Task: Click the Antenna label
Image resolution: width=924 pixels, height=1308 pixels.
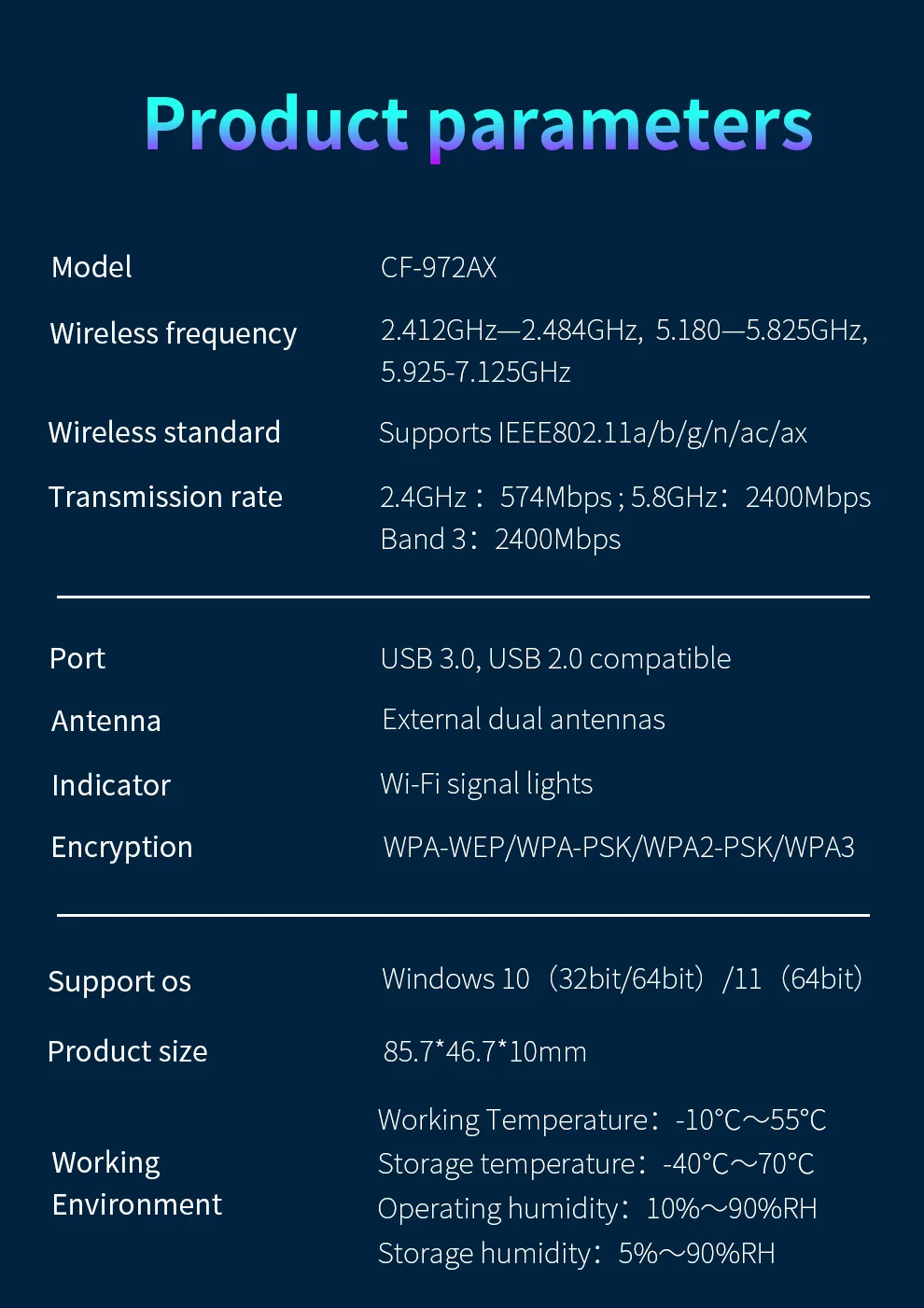Action: [106, 721]
